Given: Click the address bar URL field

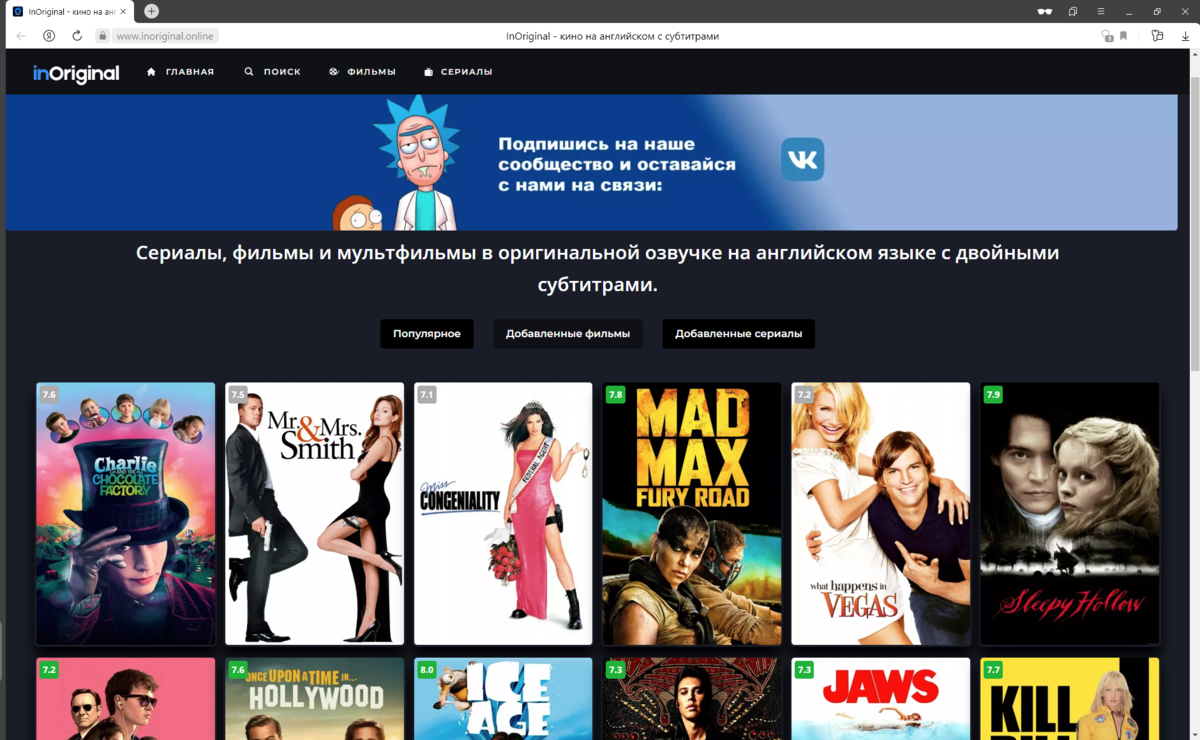Looking at the screenshot, I should pyautogui.click(x=165, y=36).
